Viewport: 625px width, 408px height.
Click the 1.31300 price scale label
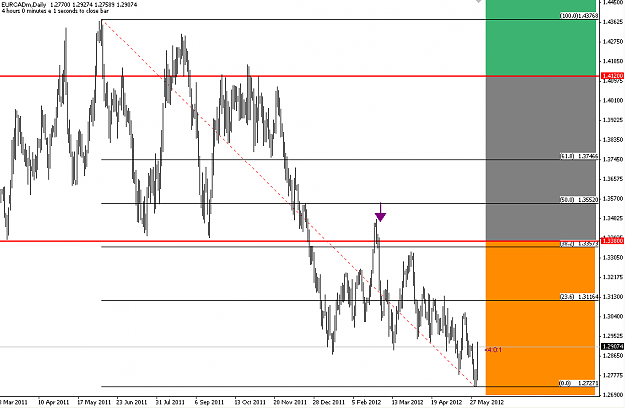[x=613, y=297]
